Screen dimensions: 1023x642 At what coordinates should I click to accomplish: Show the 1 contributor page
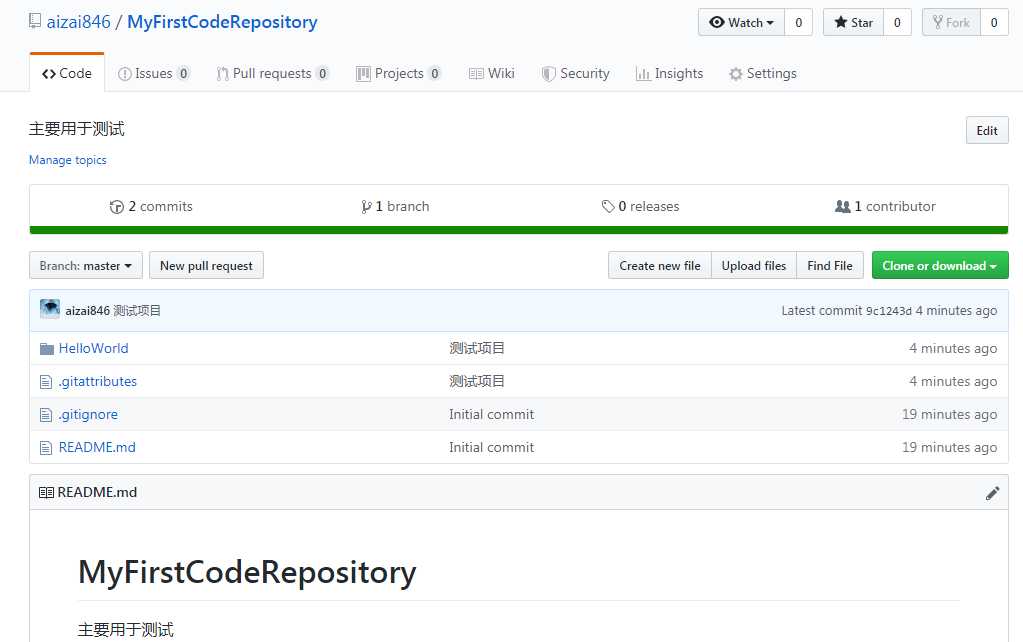click(x=885, y=206)
